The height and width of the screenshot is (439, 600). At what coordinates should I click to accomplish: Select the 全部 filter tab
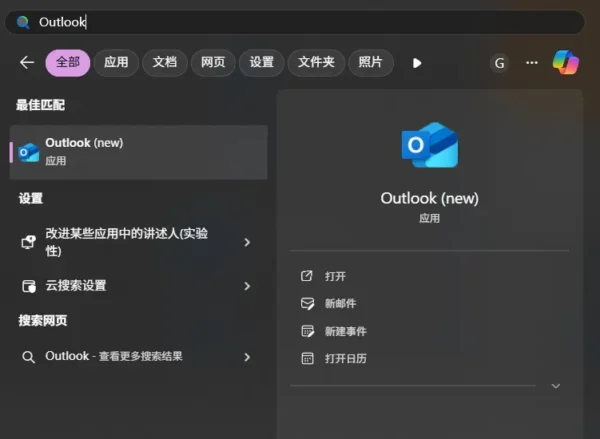pos(68,62)
